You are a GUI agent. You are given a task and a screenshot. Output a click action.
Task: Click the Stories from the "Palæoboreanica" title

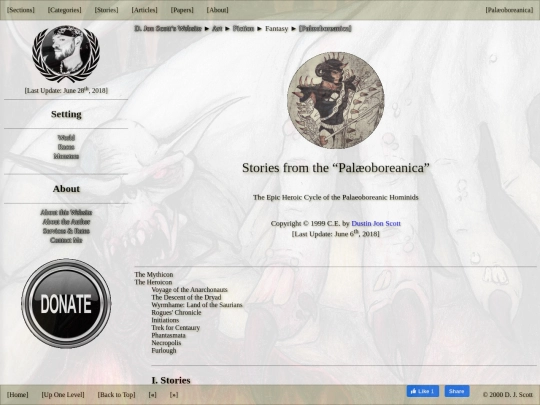336,168
